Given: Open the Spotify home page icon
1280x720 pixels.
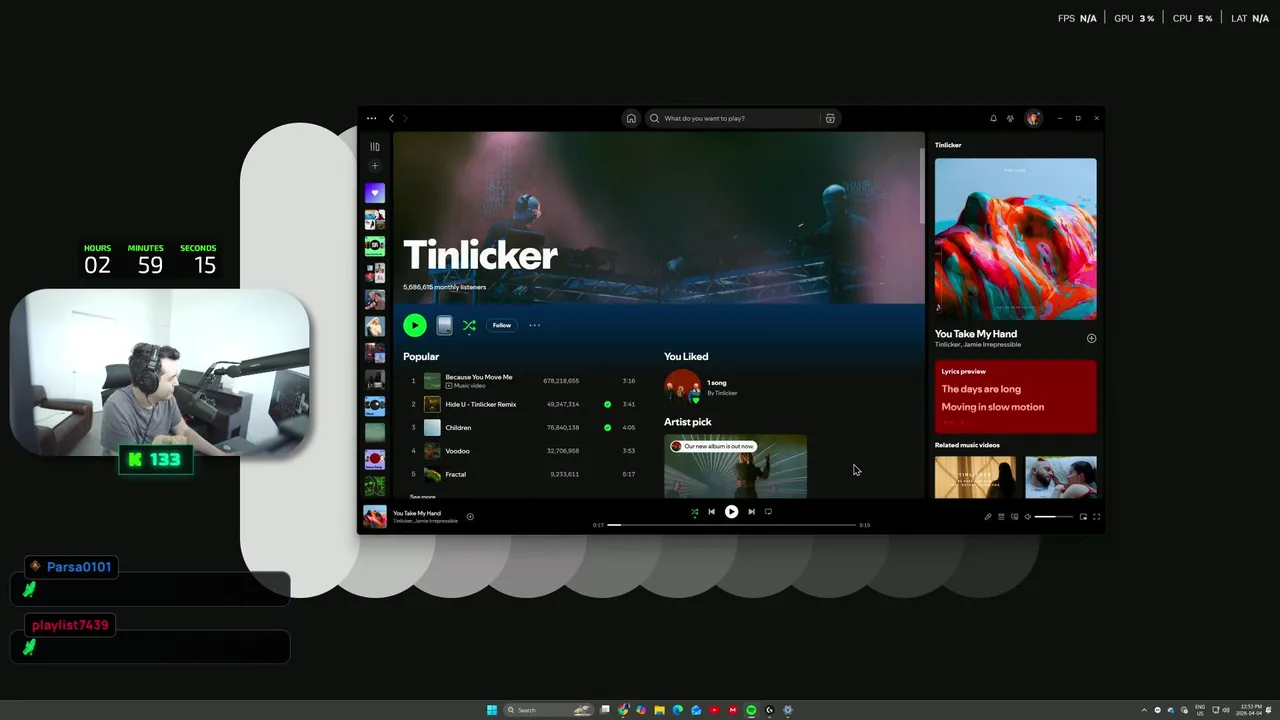Looking at the screenshot, I should [631, 118].
